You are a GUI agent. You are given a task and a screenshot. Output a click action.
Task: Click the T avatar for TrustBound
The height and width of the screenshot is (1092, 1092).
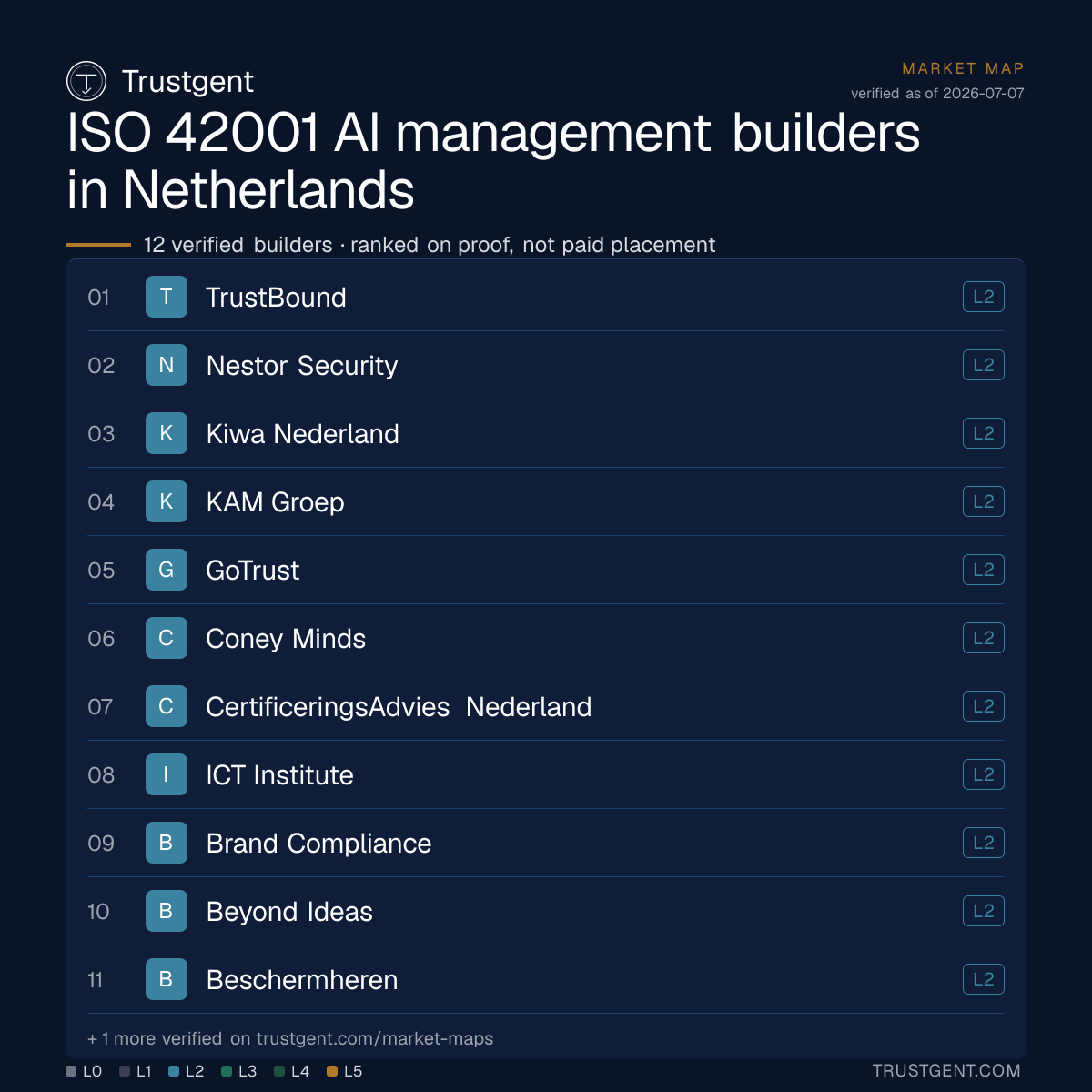click(167, 297)
